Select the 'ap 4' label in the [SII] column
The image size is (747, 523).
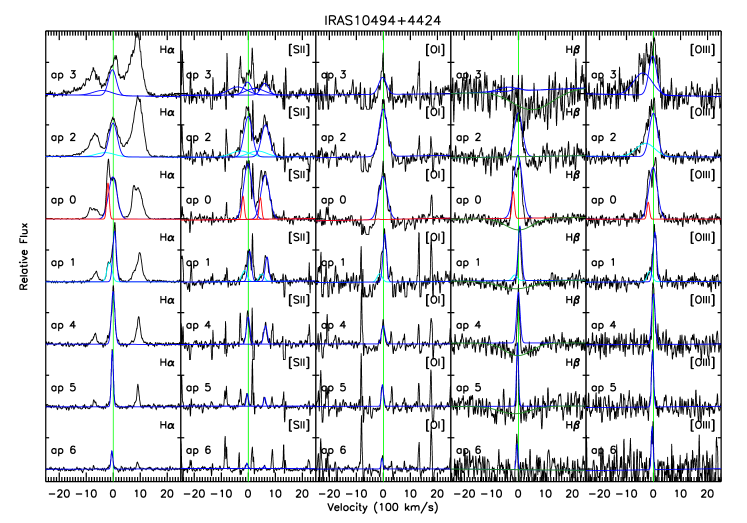[x=198, y=325]
